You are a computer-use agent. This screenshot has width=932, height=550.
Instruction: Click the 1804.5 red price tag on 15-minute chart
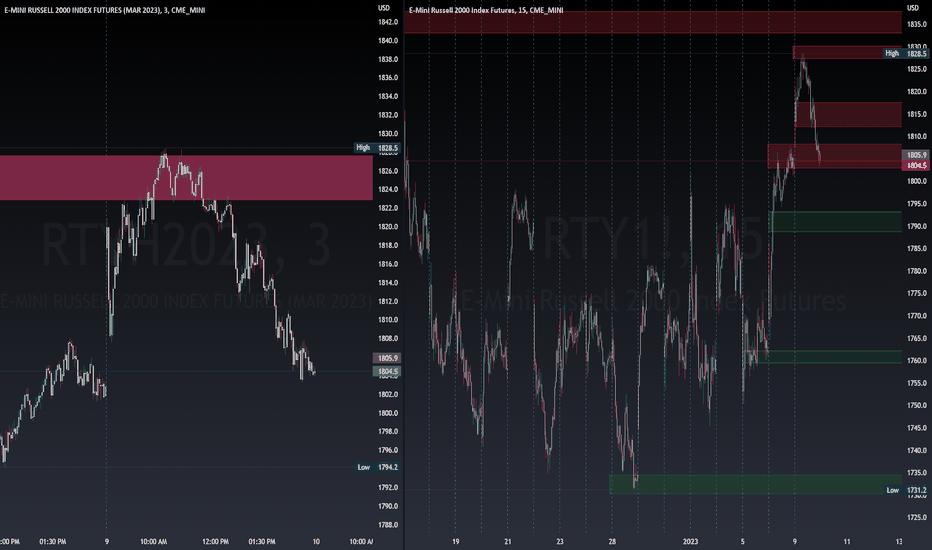coord(916,165)
